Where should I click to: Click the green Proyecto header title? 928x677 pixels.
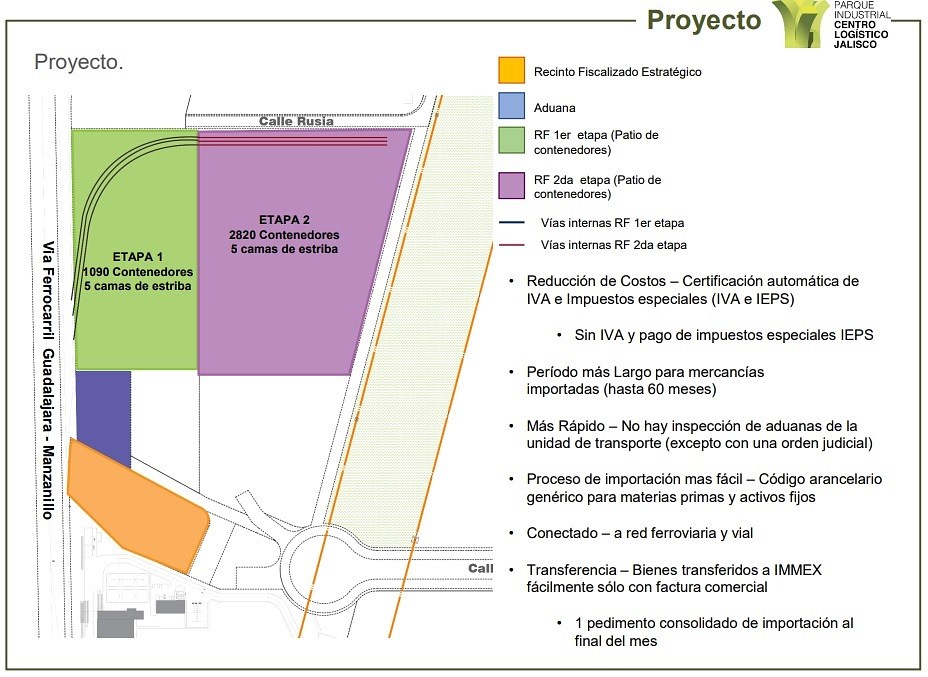tap(703, 20)
